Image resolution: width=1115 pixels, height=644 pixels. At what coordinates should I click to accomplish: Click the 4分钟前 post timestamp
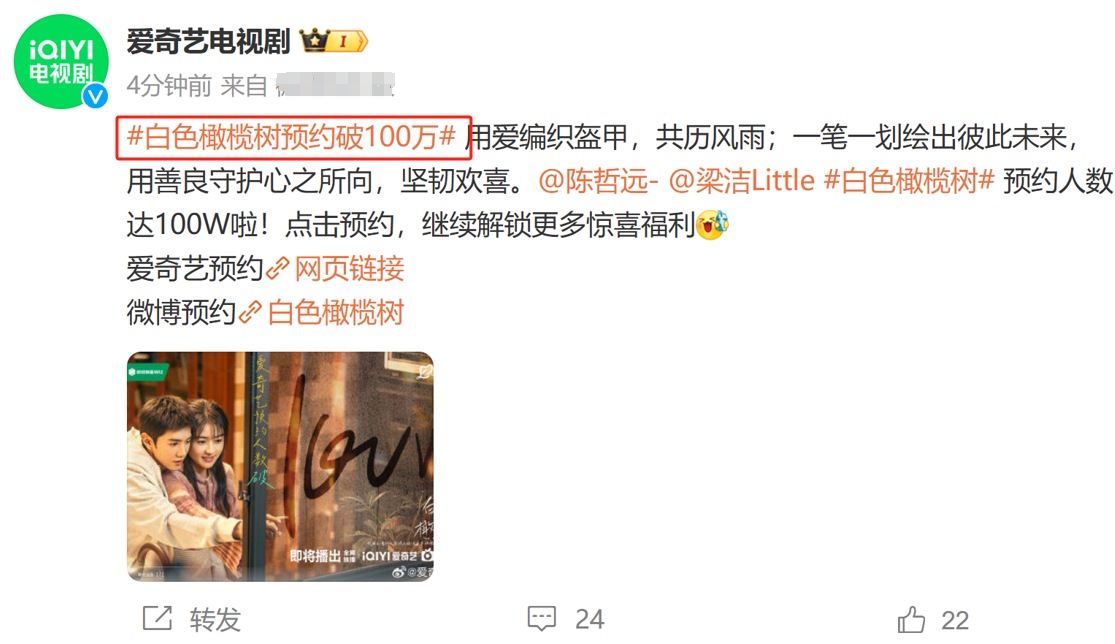pyautogui.click(x=169, y=86)
